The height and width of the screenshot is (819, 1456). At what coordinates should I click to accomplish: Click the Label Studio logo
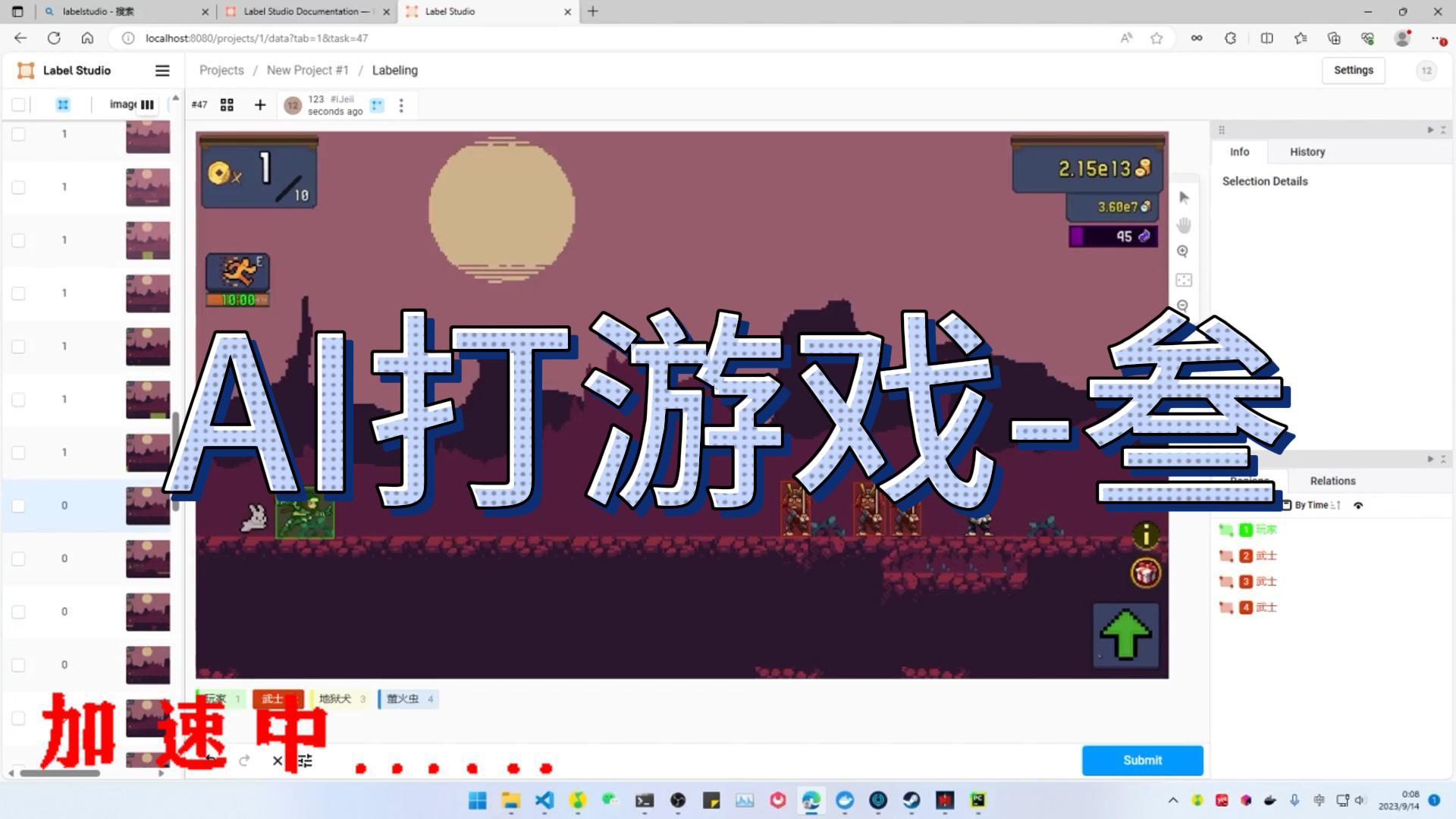tap(64, 71)
